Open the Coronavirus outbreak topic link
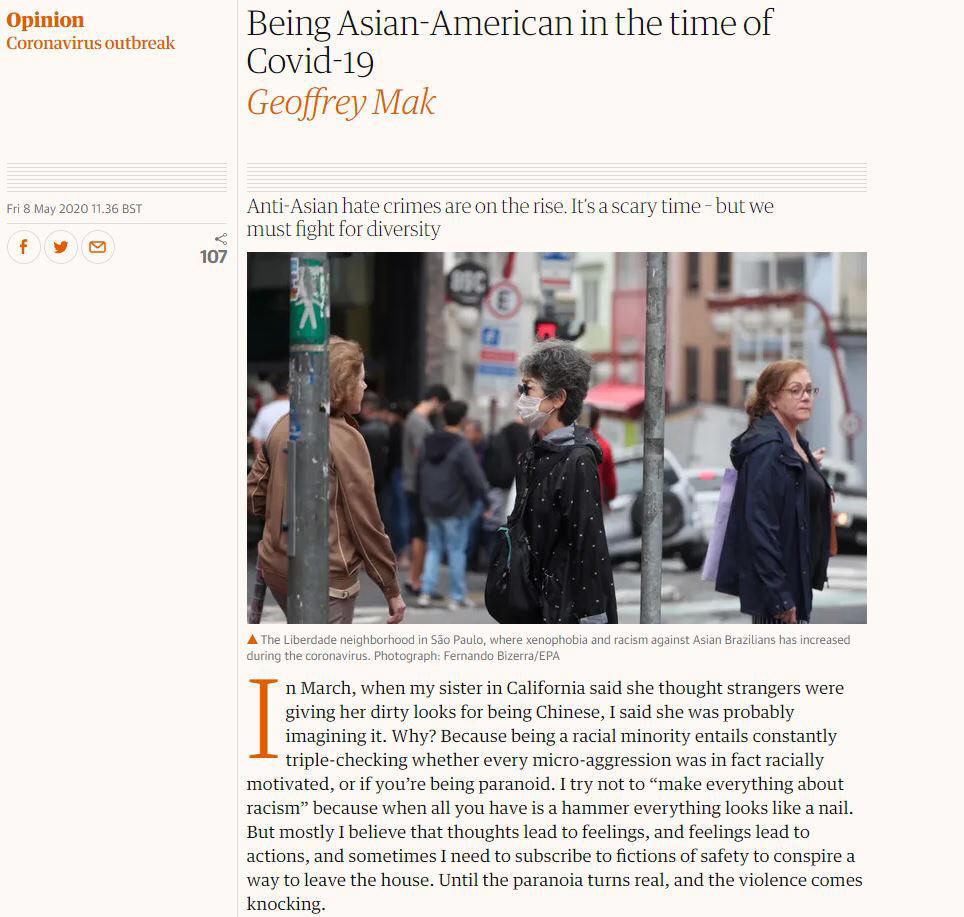This screenshot has width=964, height=917. (90, 43)
